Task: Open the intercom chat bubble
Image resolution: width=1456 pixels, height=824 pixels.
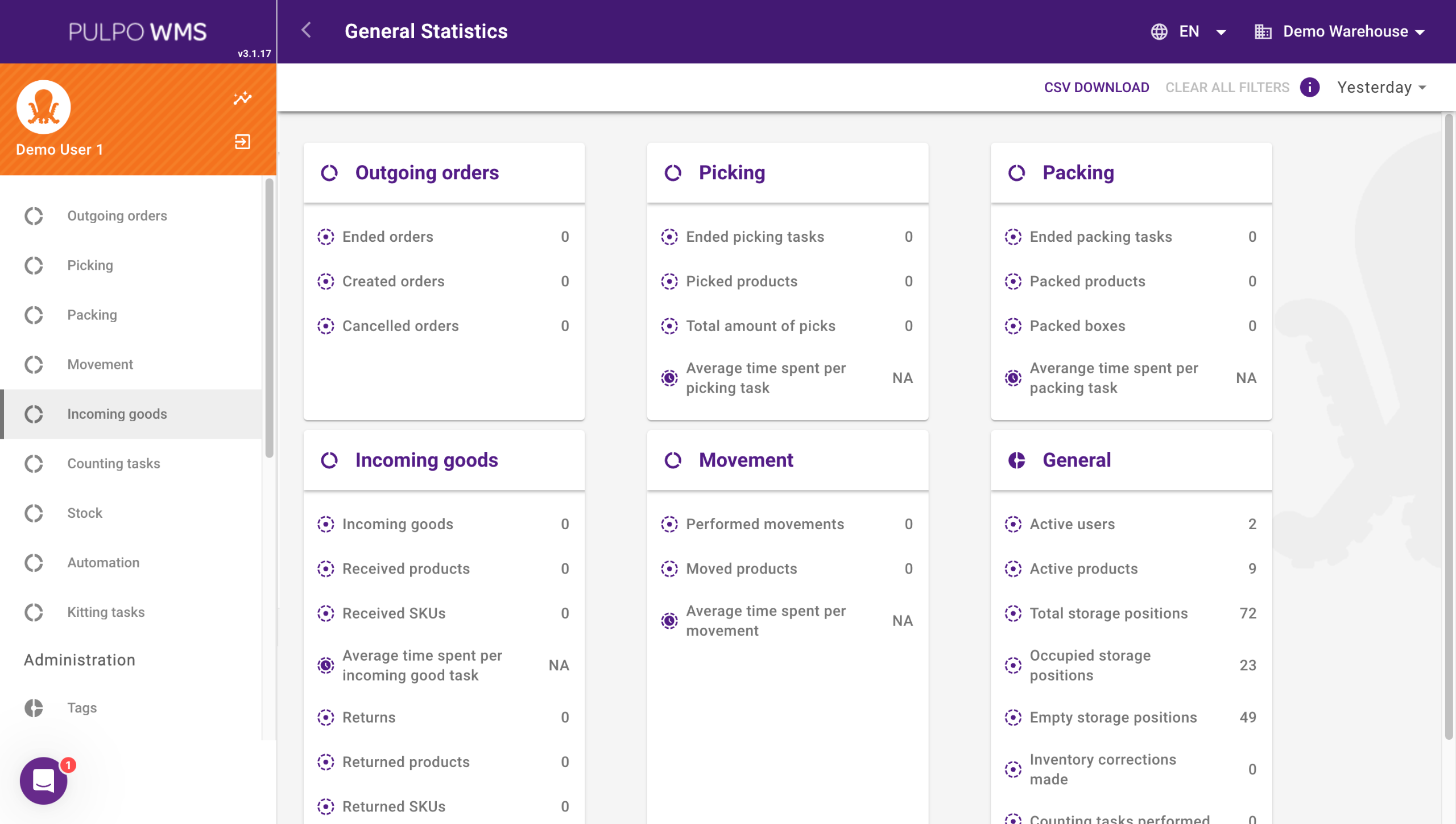Action: tap(44, 780)
